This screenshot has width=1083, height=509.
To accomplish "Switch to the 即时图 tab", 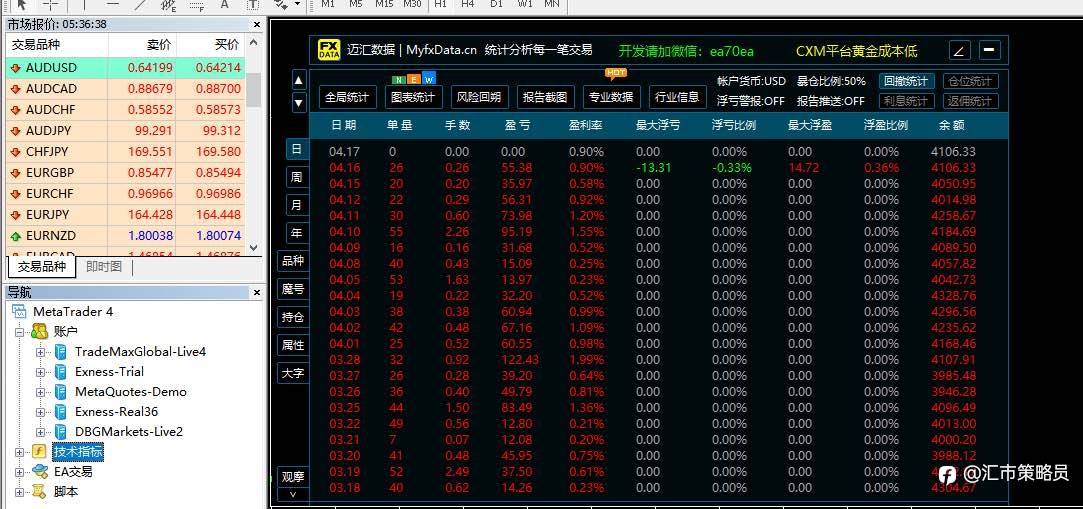I will click(104, 267).
